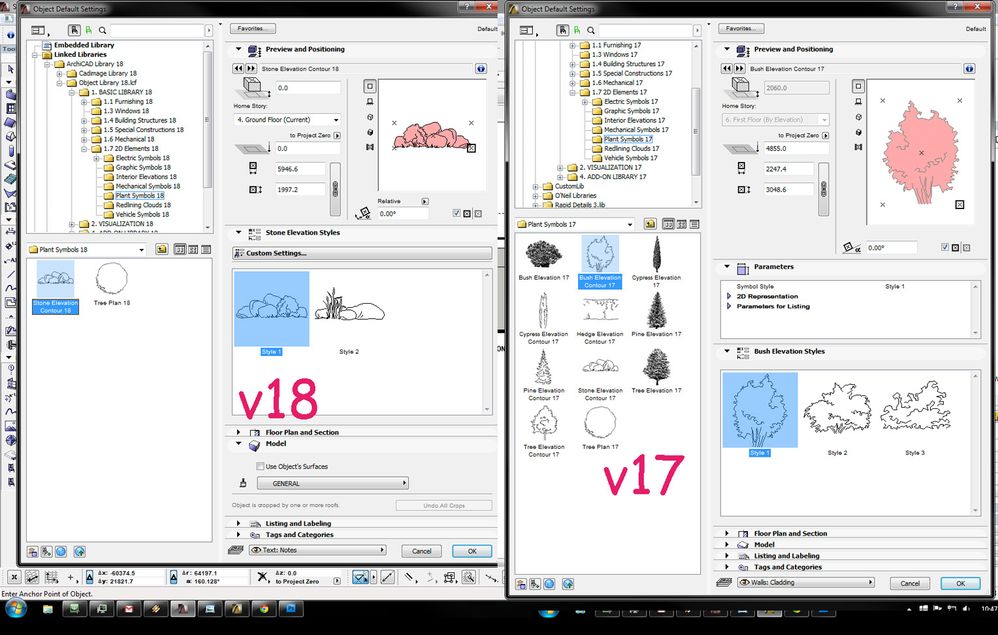The width and height of the screenshot is (998, 635).
Task: Click Favorites button in v17 dialog
Action: [741, 29]
